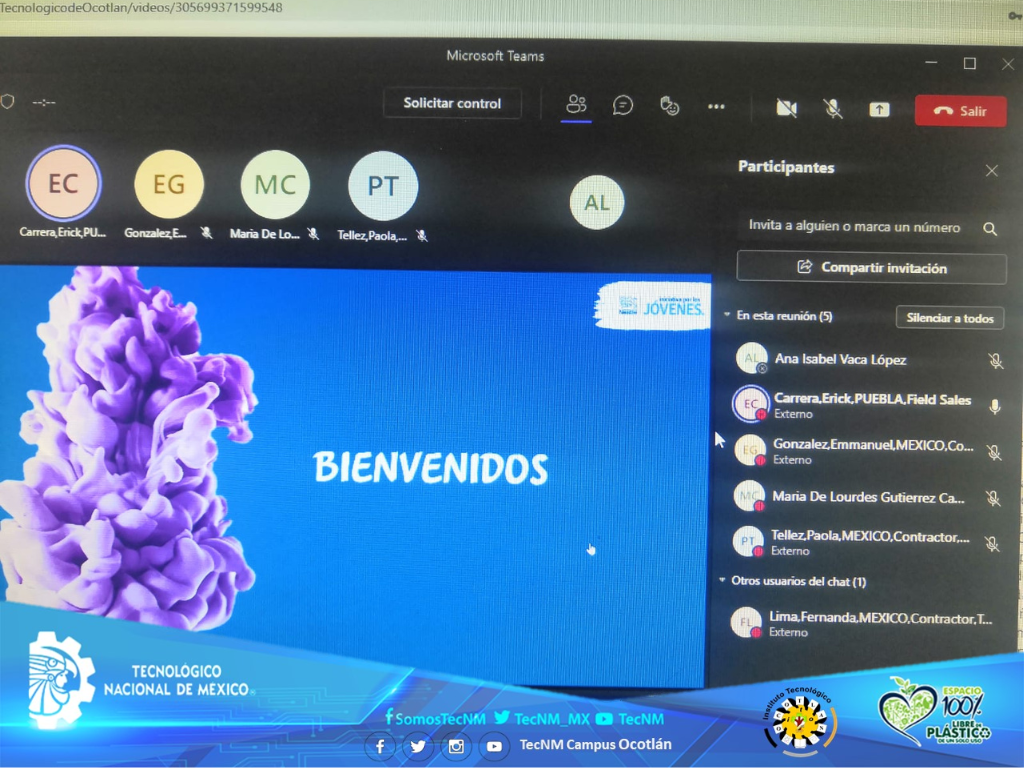Collapse Otros usuarios del chat (1) section

(722, 580)
